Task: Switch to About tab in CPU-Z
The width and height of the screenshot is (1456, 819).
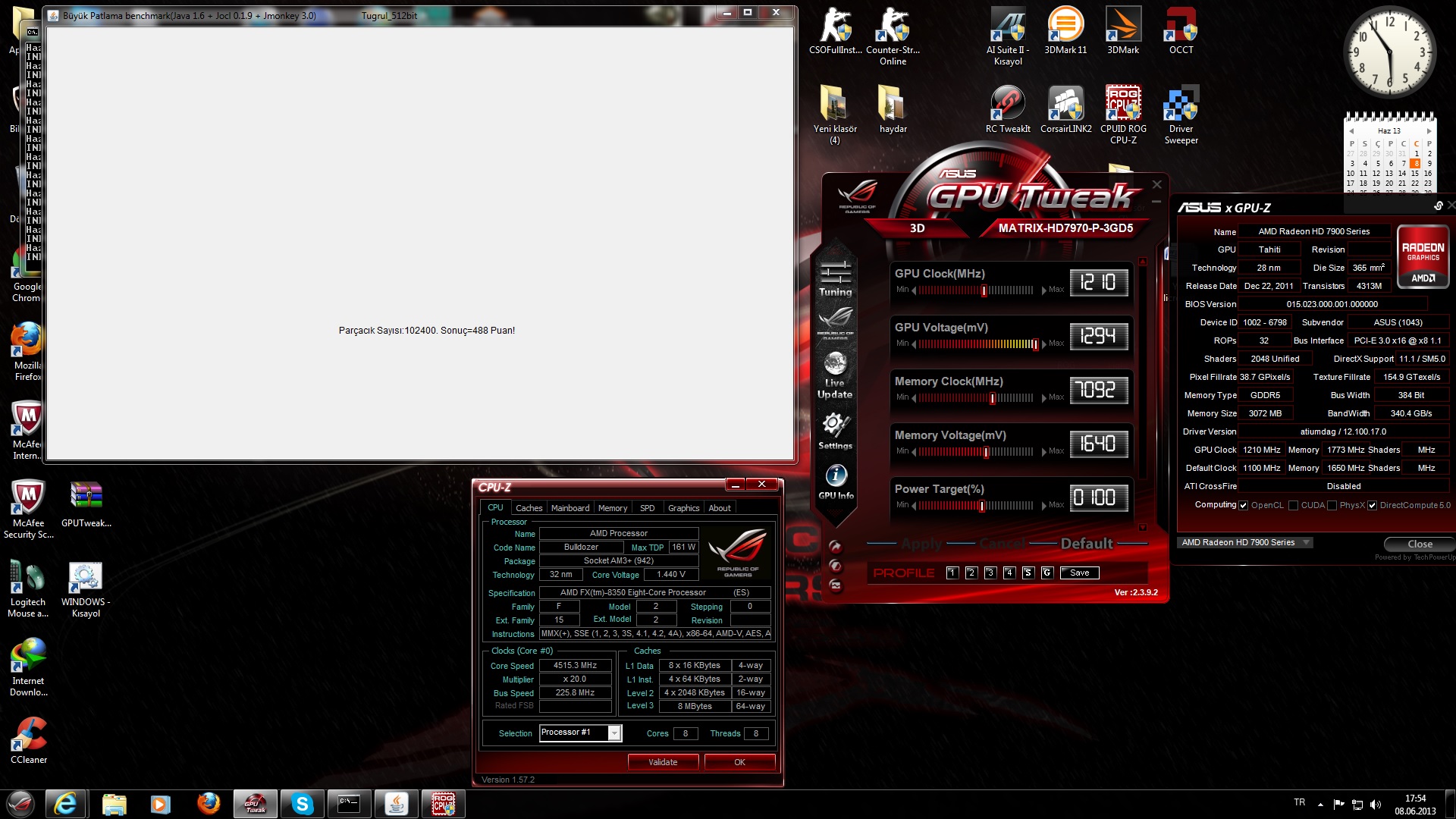Action: tap(720, 508)
